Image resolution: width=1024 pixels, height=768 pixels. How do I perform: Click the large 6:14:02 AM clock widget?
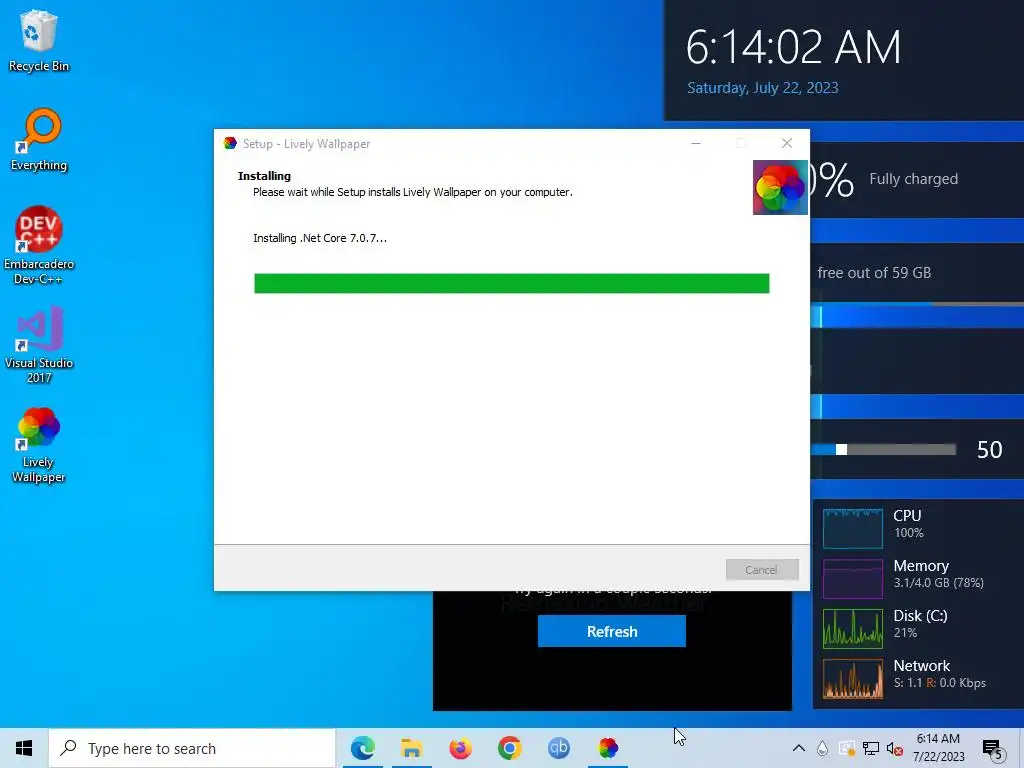793,48
